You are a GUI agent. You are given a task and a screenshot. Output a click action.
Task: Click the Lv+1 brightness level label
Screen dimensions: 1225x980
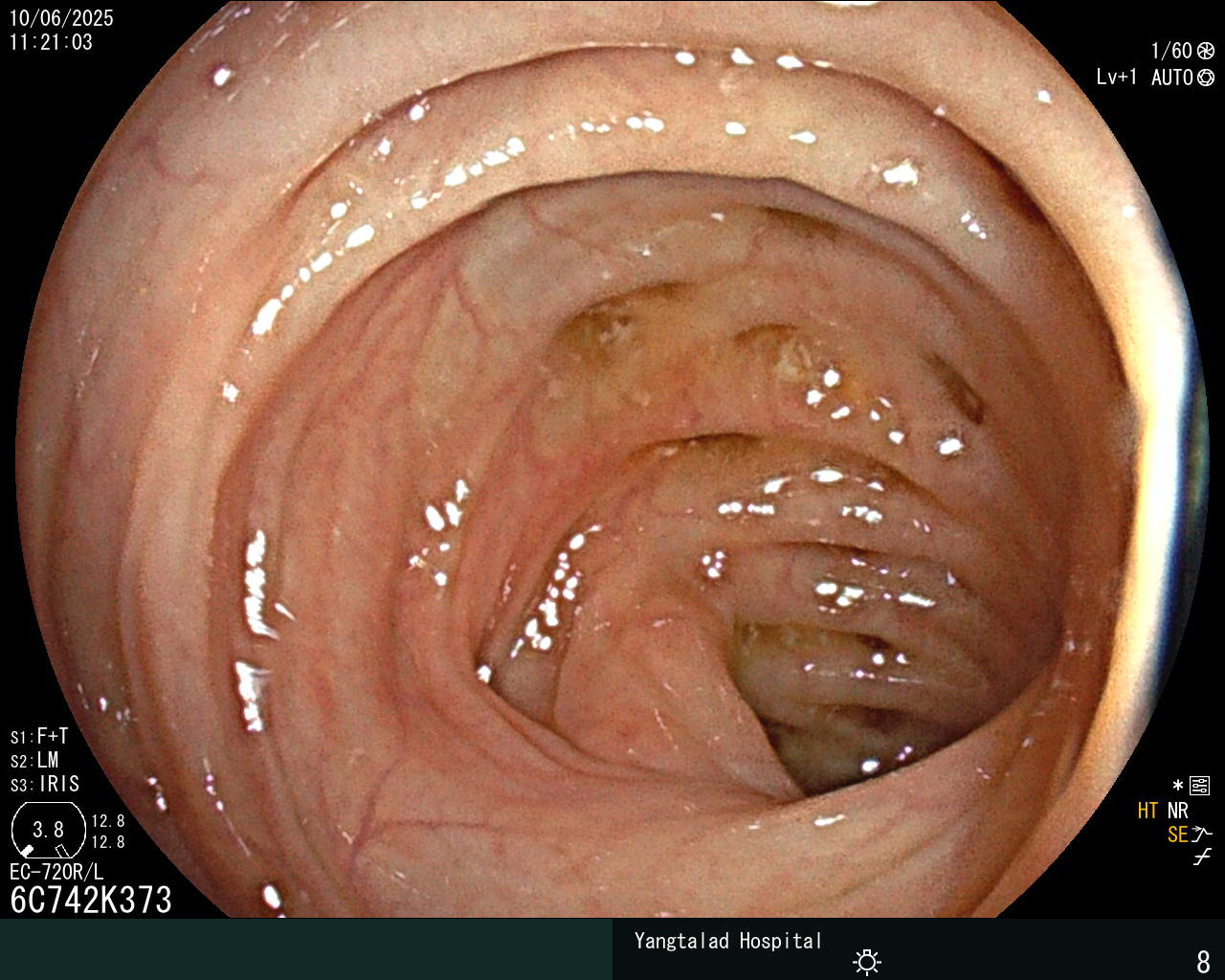[1117, 78]
